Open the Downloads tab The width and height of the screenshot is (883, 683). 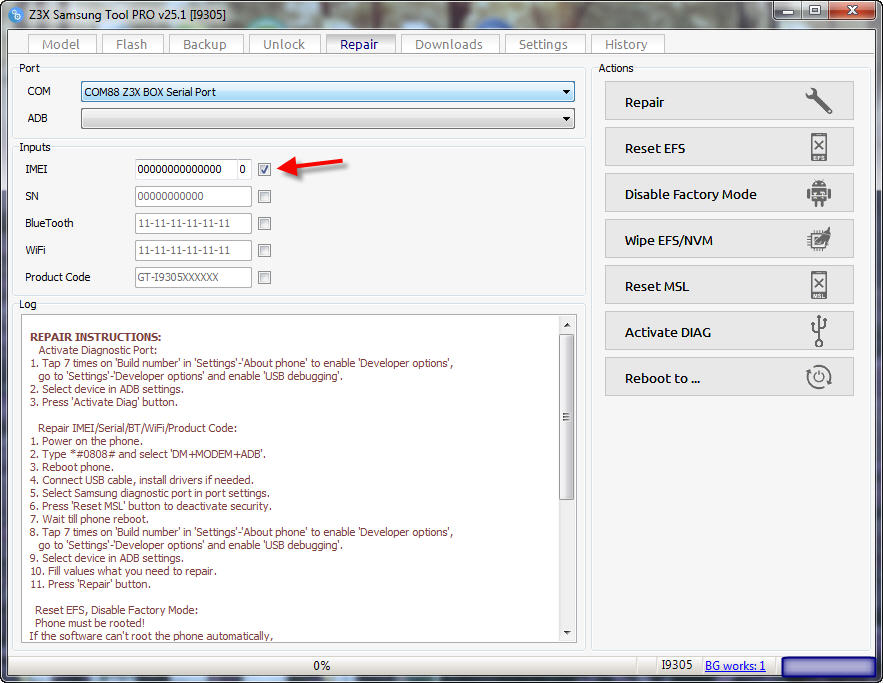tap(449, 44)
